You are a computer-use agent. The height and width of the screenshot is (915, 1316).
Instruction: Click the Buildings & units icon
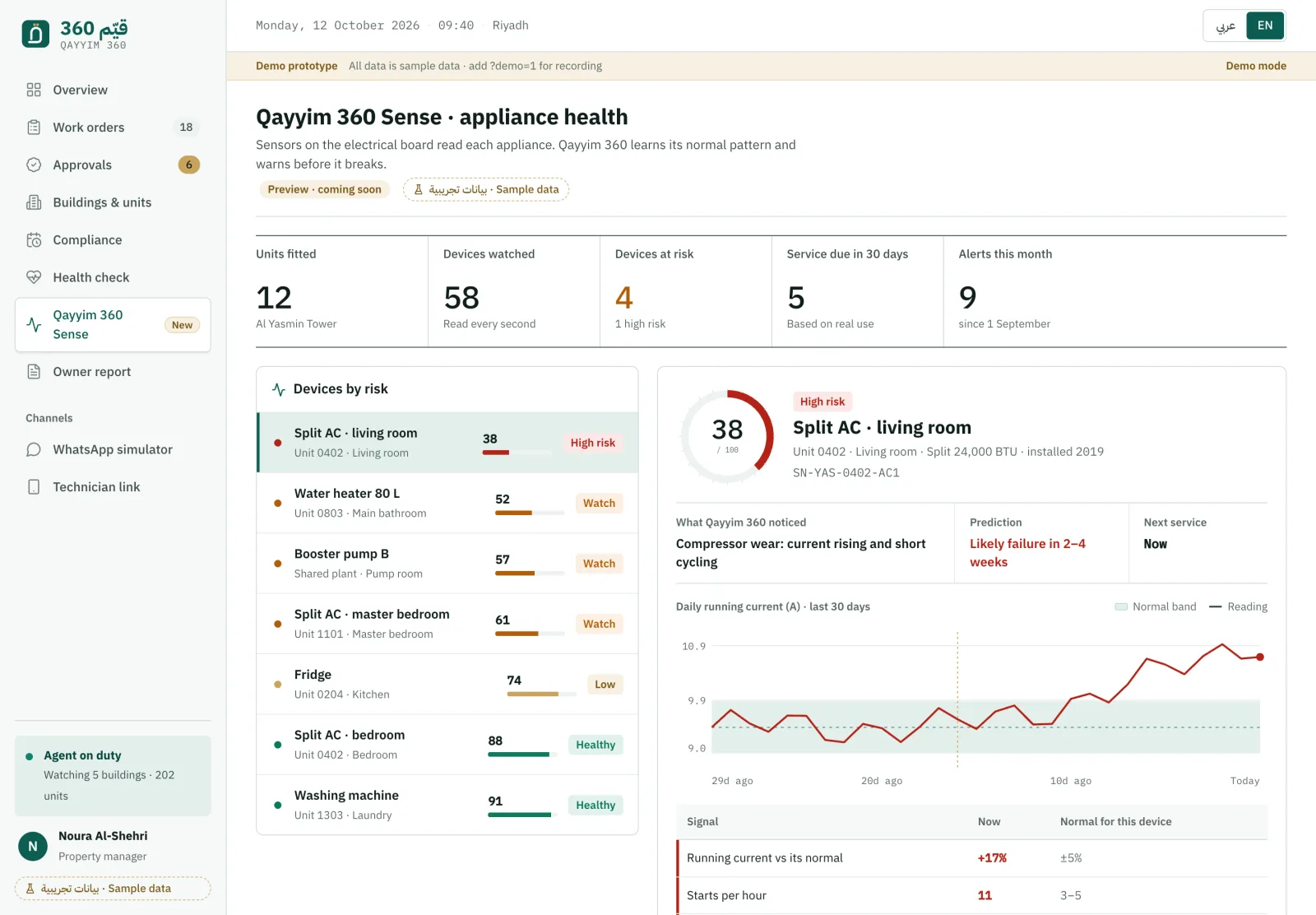(x=34, y=202)
